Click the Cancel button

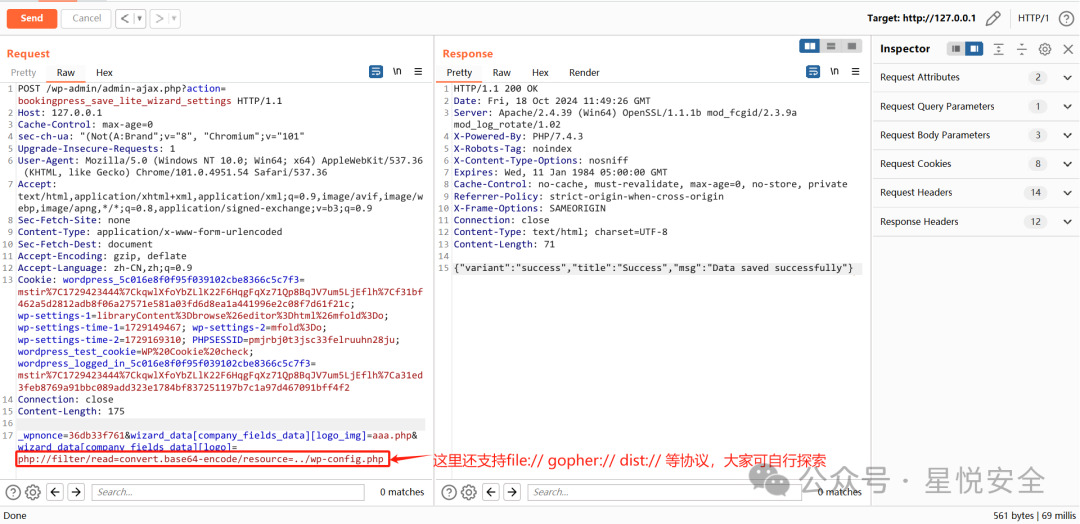(86, 19)
